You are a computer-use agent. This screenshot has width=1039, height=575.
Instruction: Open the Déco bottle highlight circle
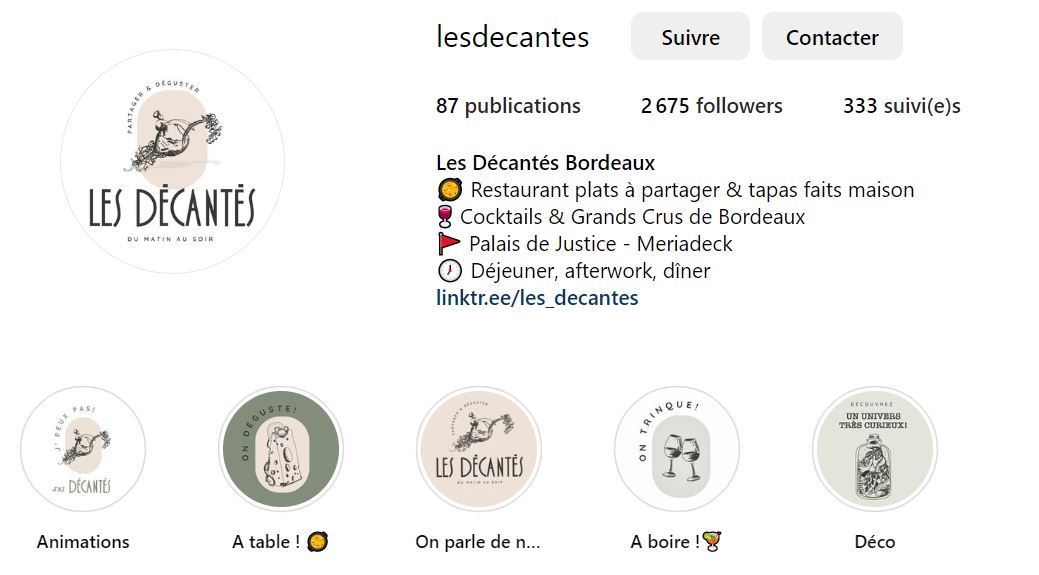875,449
